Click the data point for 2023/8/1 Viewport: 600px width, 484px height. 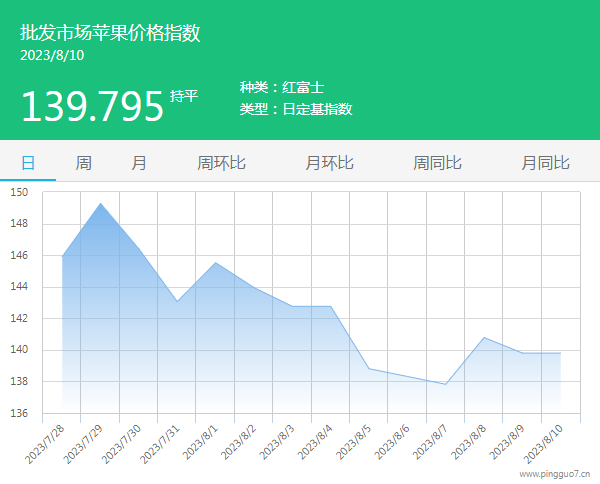click(215, 263)
